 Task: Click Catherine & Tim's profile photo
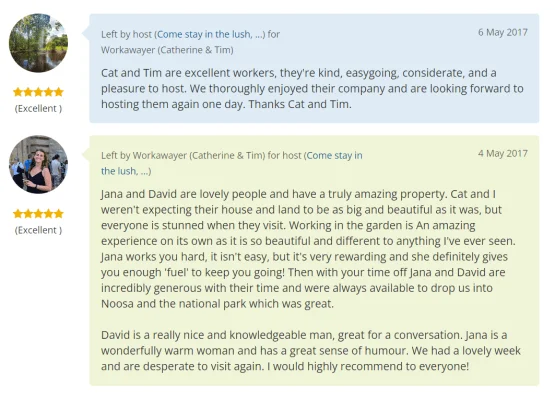[38, 164]
